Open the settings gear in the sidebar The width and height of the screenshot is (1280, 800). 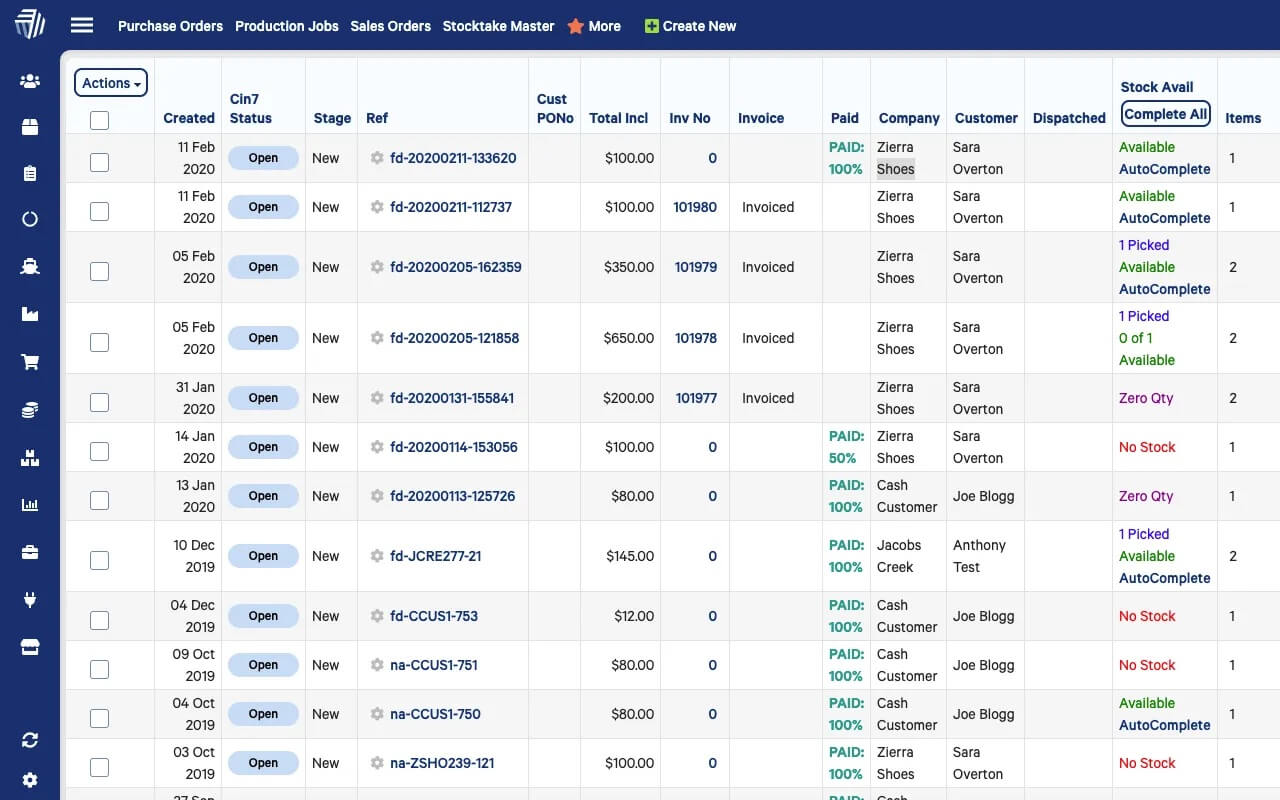pos(30,780)
